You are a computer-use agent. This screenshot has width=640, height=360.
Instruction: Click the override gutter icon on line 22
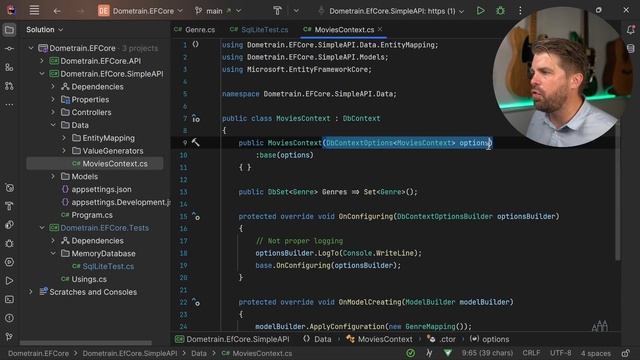196,302
